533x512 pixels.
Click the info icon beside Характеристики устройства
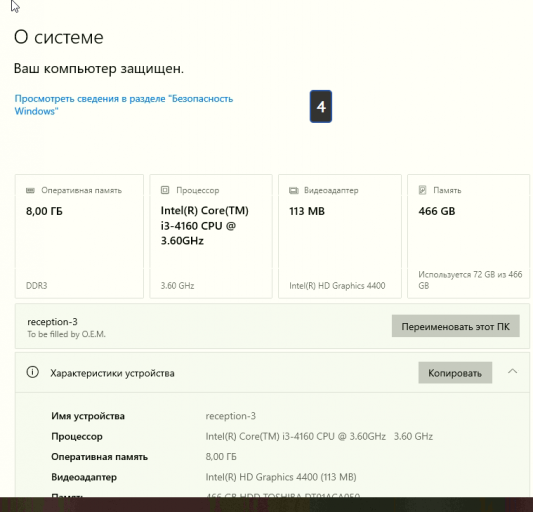[x=33, y=372]
